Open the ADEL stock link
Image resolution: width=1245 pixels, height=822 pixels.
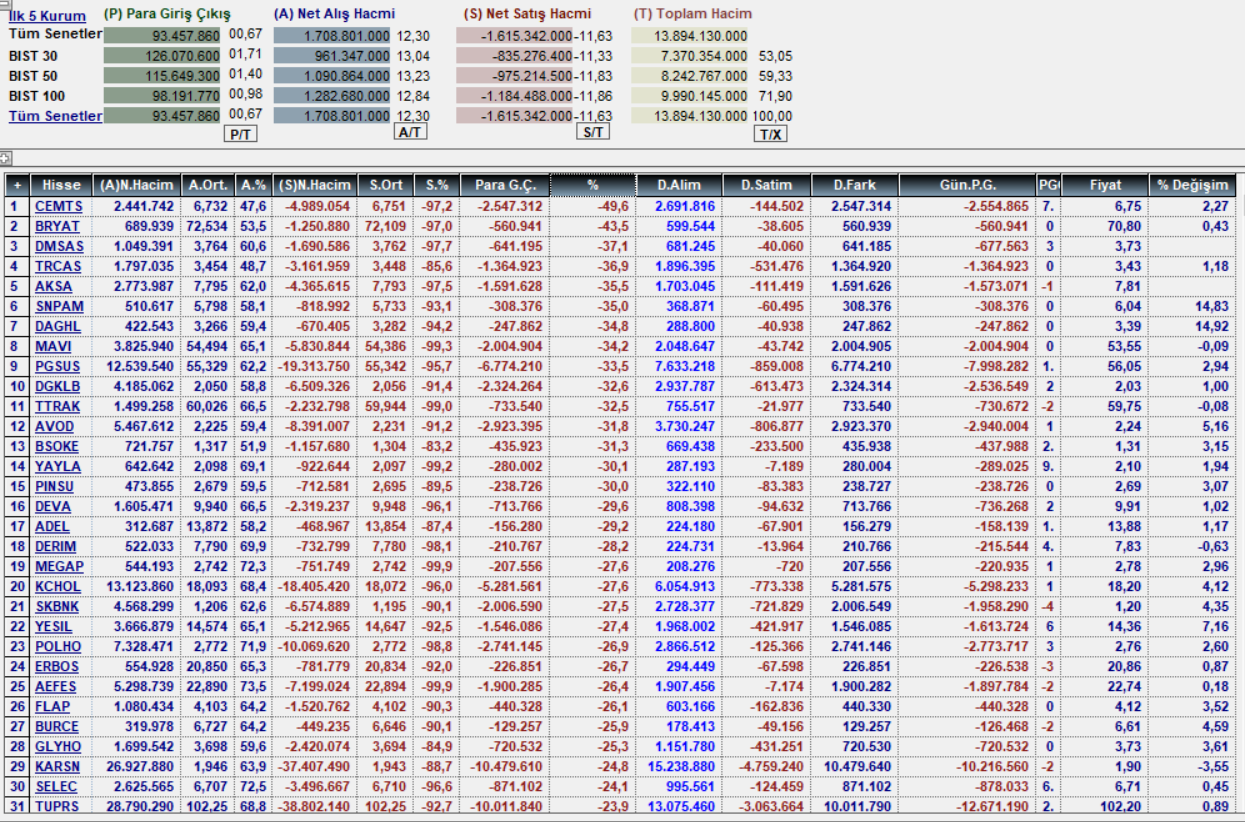[52, 526]
